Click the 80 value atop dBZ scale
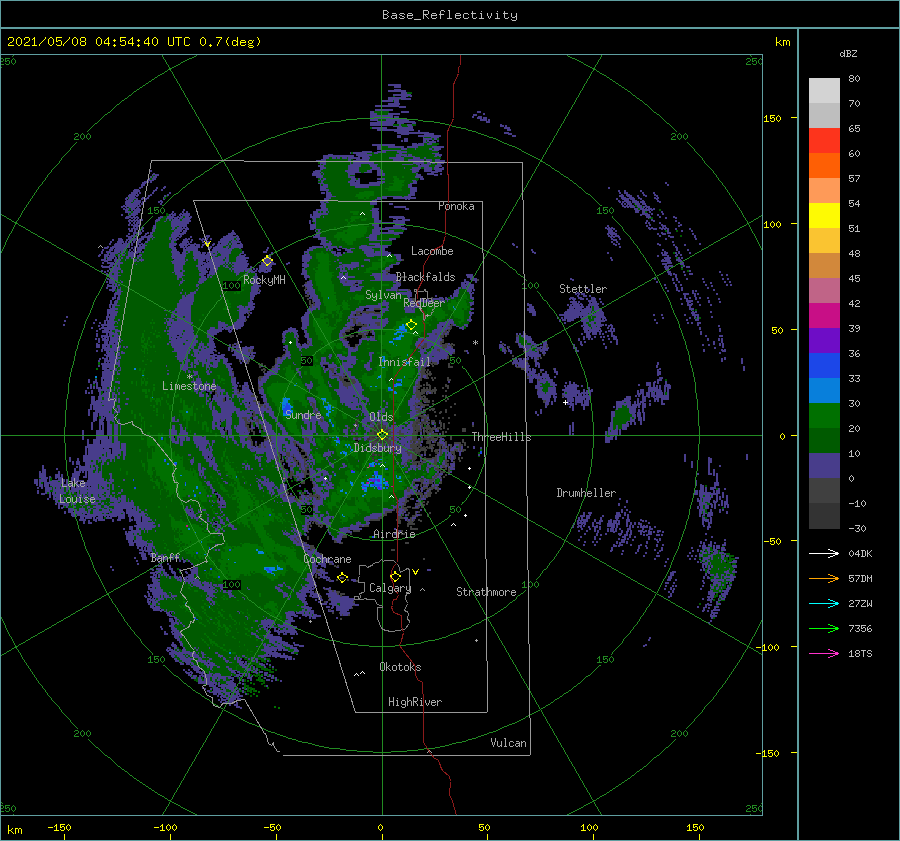The image size is (900, 841). coord(855,79)
